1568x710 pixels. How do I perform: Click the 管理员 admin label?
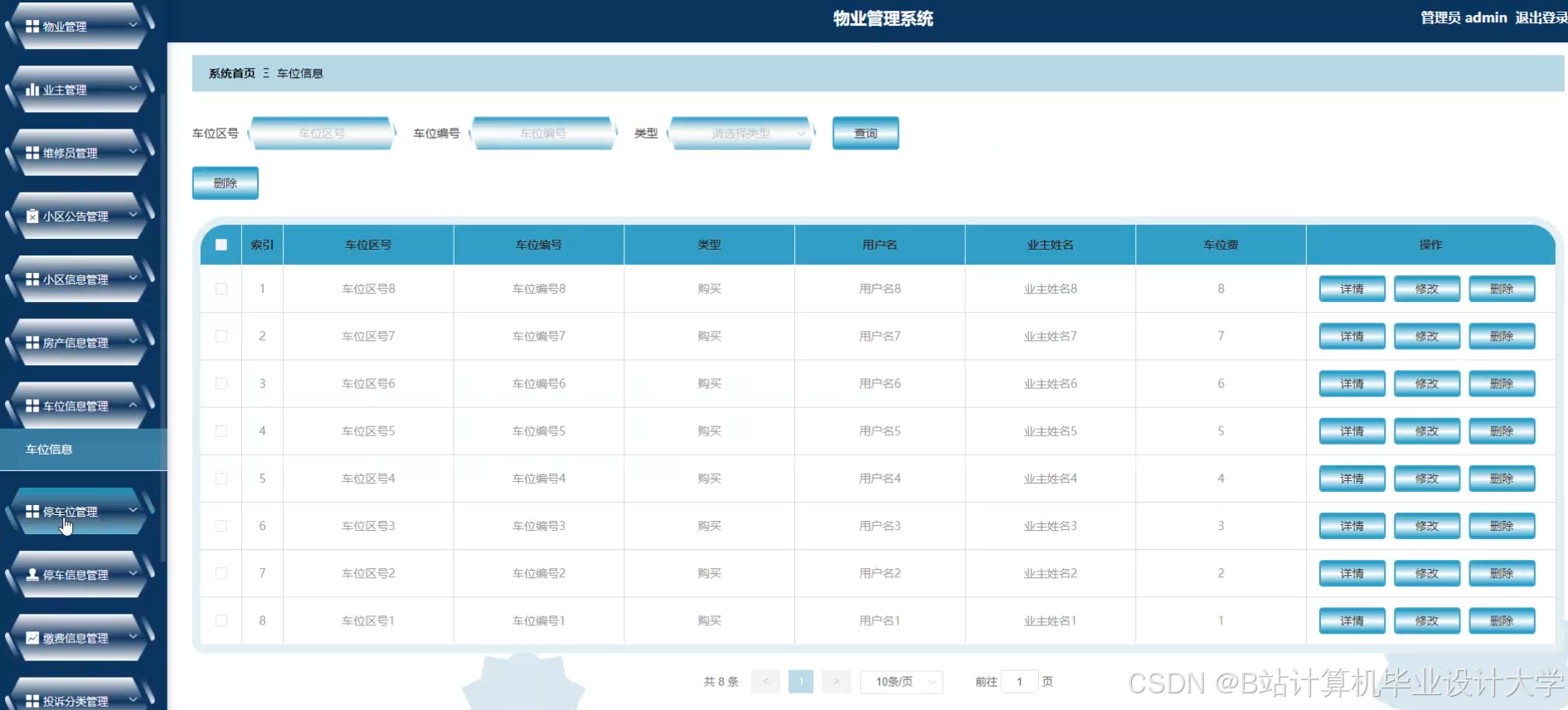(1464, 17)
